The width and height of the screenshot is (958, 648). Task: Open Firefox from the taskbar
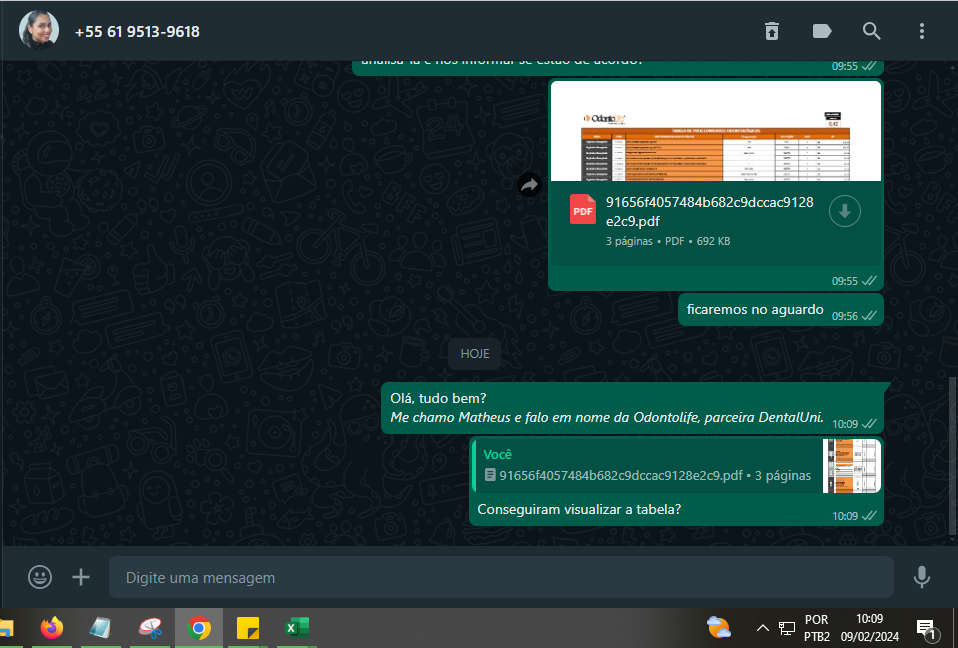pyautogui.click(x=52, y=628)
